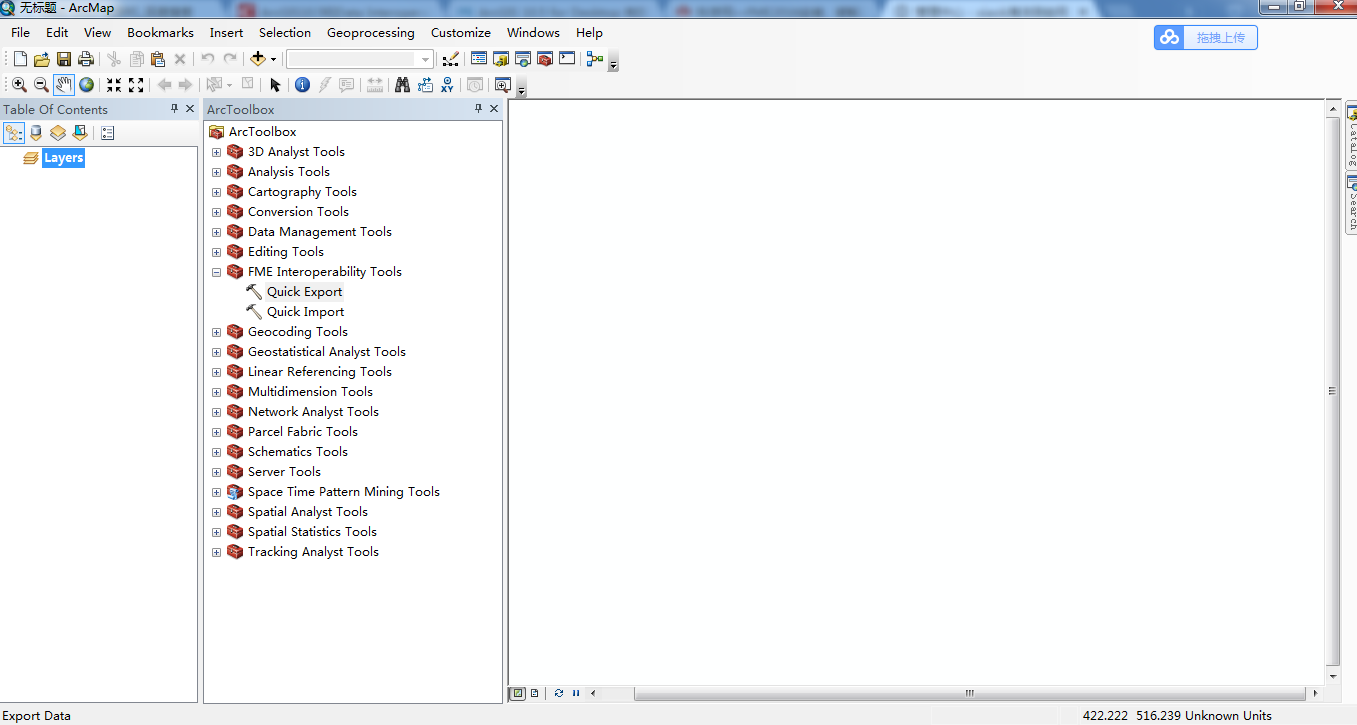Open the Table Of Contents window icon
Viewport: 1357px width, 725px height.
479,59
